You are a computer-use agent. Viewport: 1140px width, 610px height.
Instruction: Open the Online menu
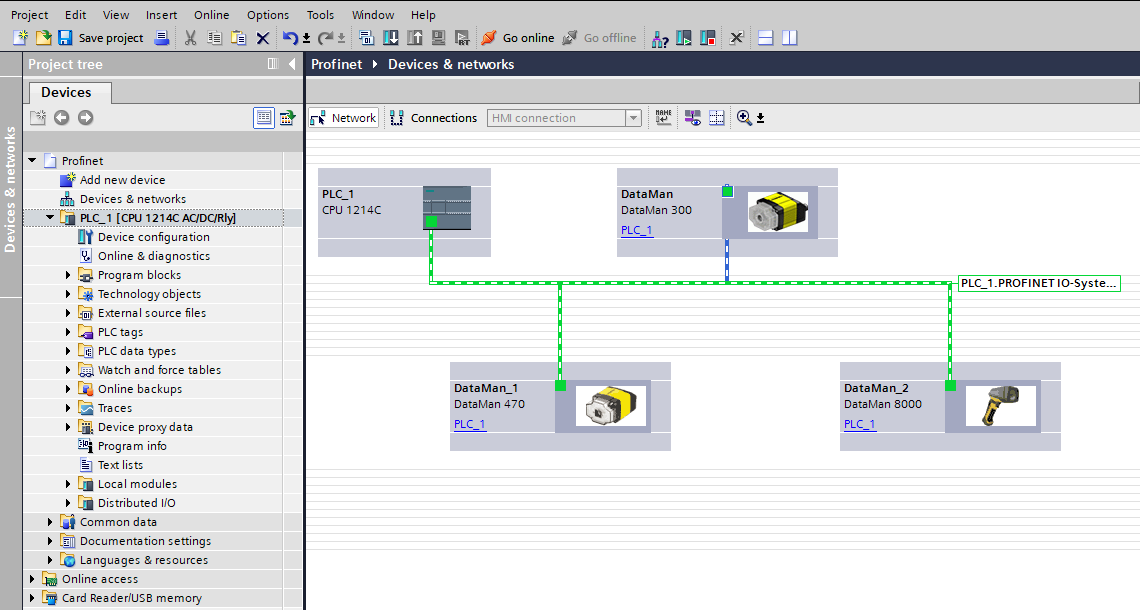(211, 15)
